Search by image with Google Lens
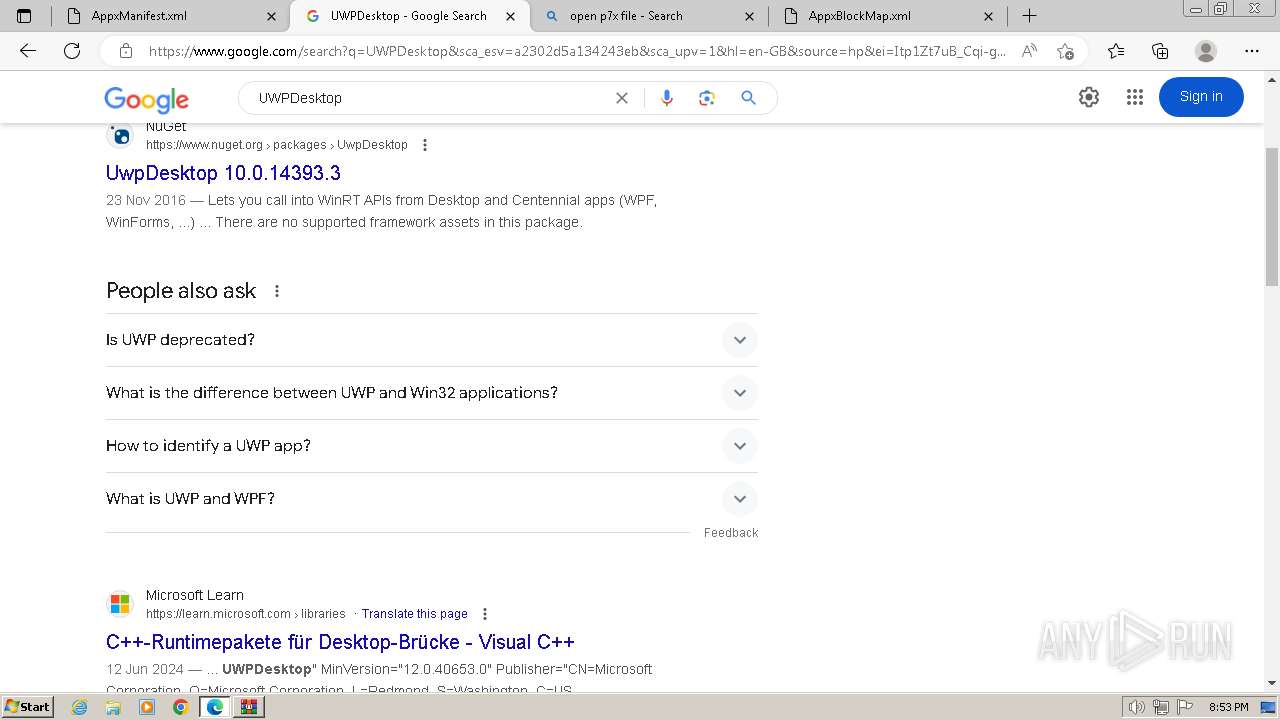 (x=707, y=98)
